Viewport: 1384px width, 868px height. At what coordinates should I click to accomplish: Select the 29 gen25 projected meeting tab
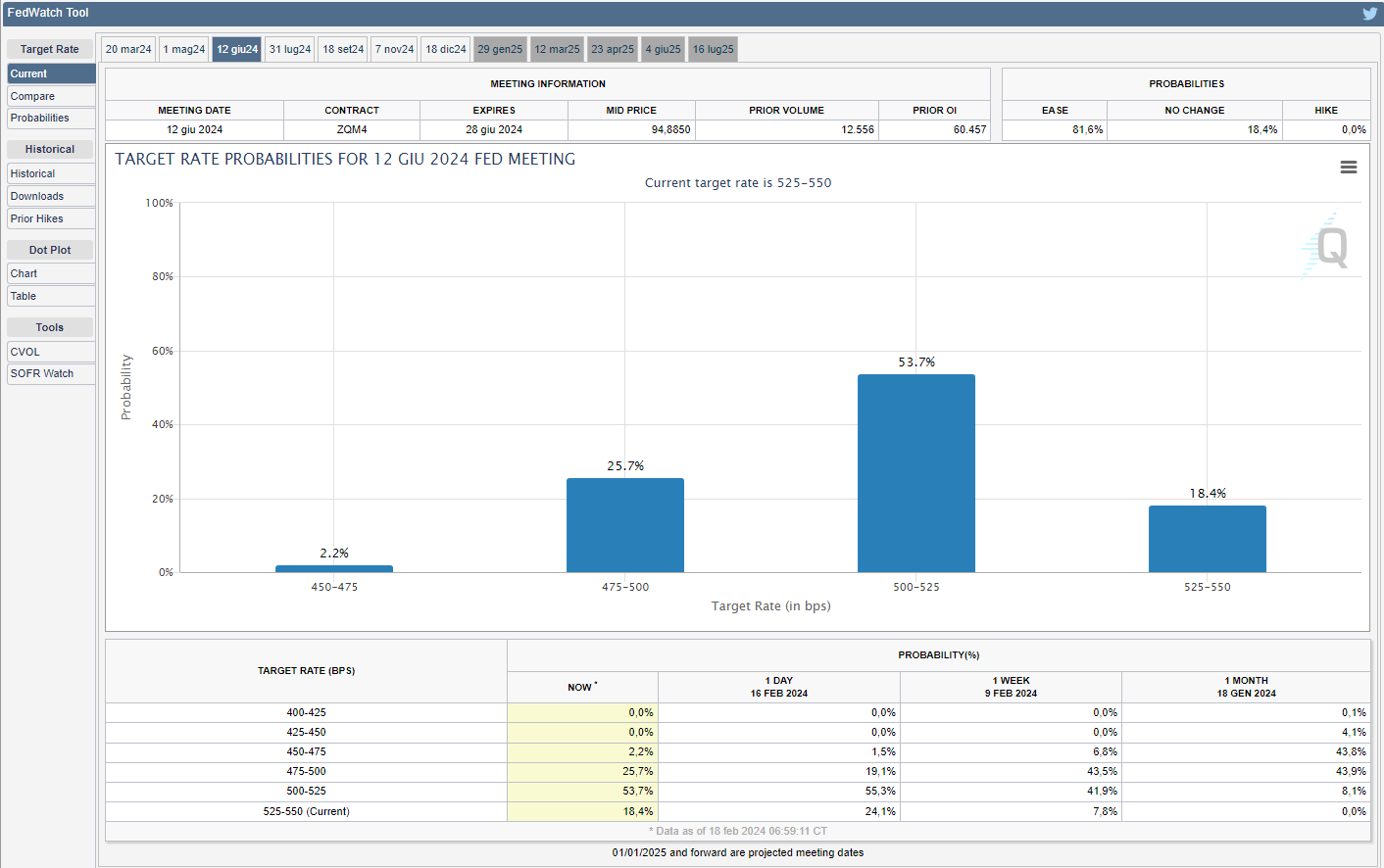click(x=500, y=49)
